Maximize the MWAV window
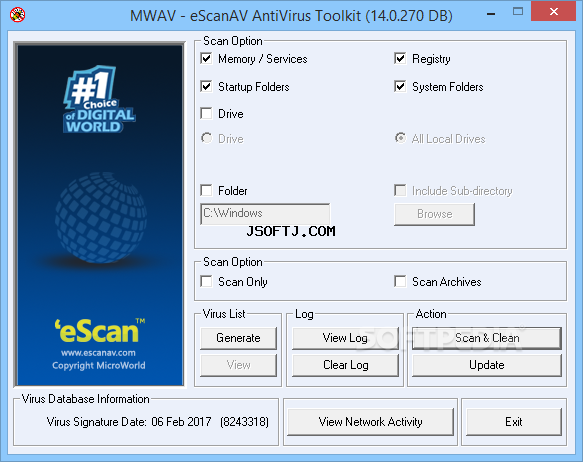 (x=518, y=12)
